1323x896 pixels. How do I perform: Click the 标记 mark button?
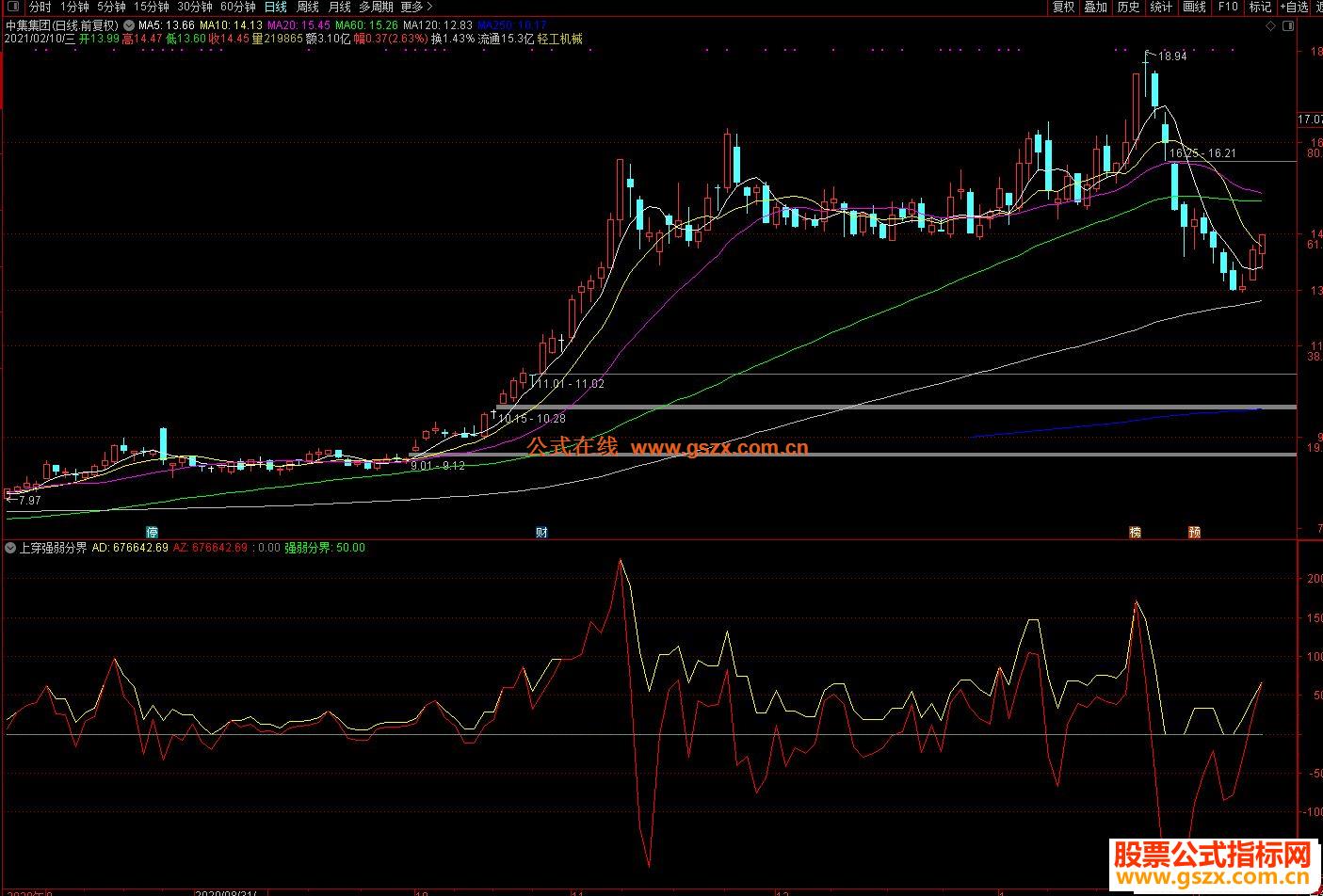(1260, 7)
